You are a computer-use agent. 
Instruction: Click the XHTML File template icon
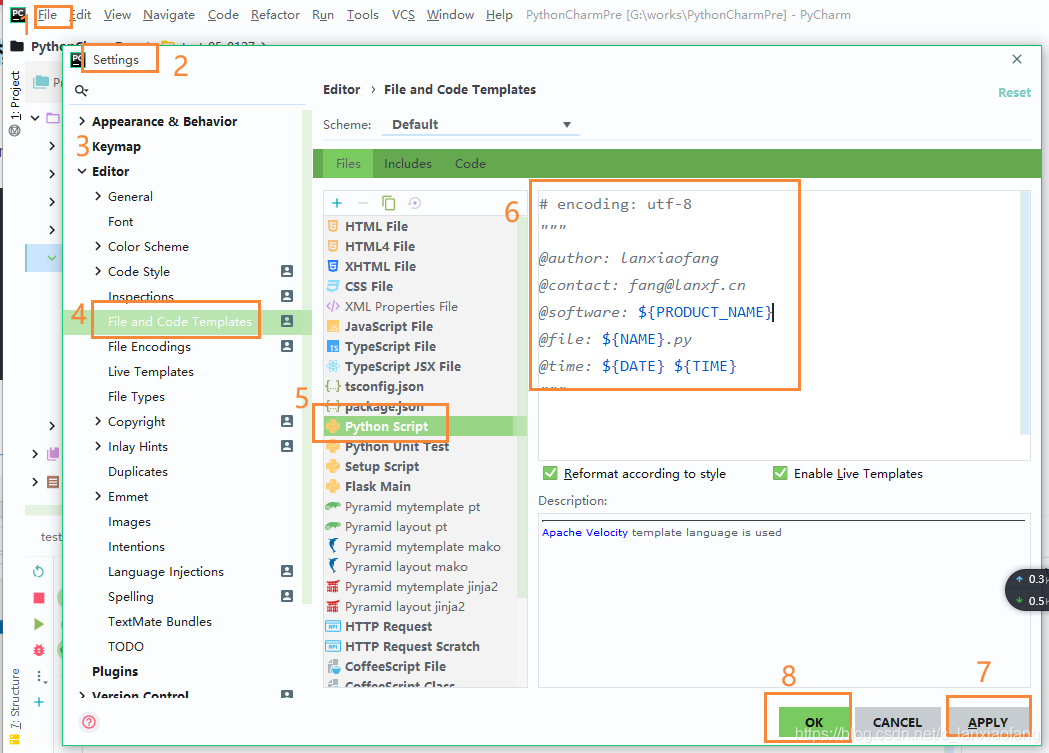pos(332,266)
